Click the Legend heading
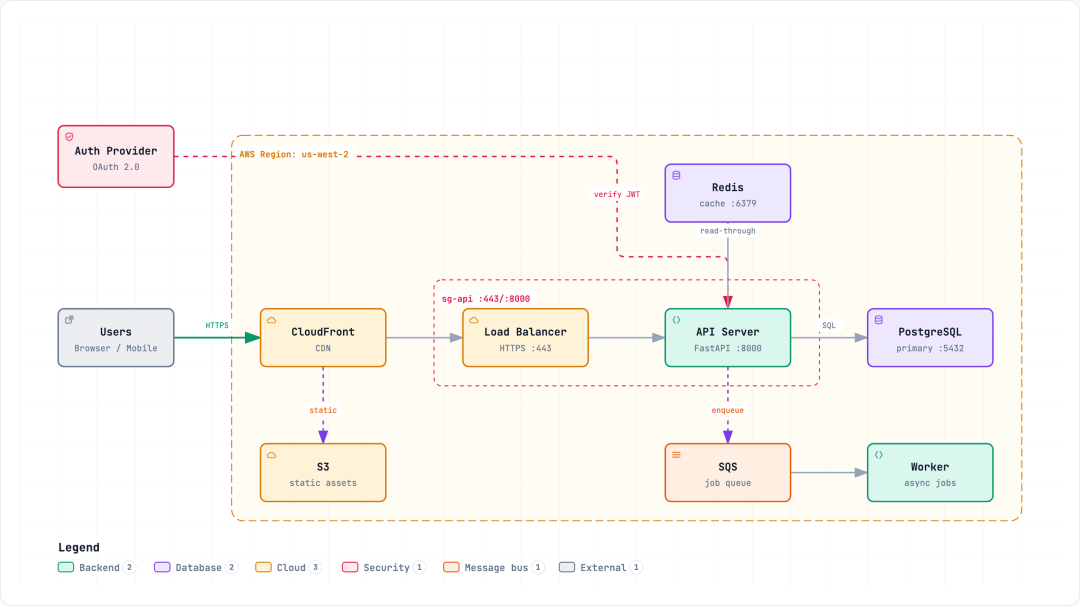1080x606 pixels. click(x=79, y=547)
